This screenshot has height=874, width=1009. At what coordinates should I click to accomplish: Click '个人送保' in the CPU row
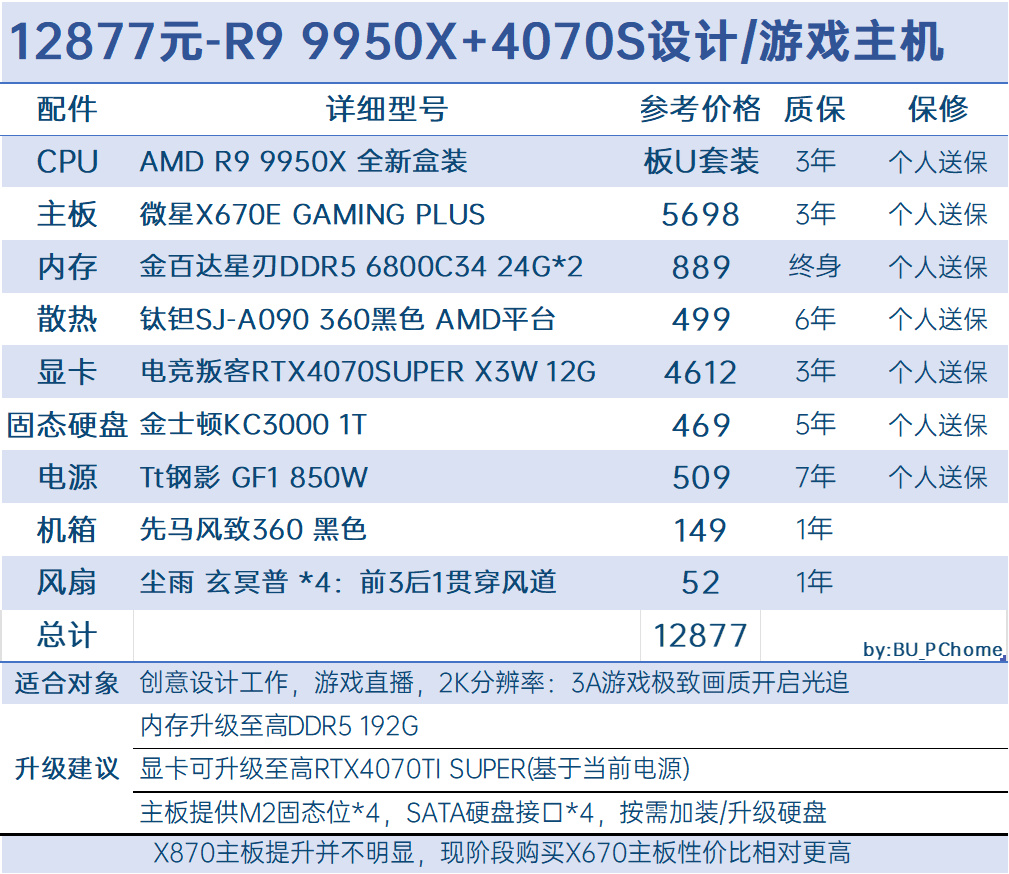point(938,162)
